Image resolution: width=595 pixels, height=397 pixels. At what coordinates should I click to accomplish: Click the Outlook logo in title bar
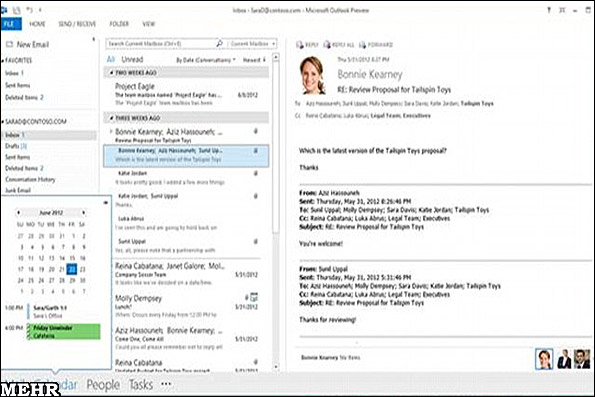coord(5,10)
